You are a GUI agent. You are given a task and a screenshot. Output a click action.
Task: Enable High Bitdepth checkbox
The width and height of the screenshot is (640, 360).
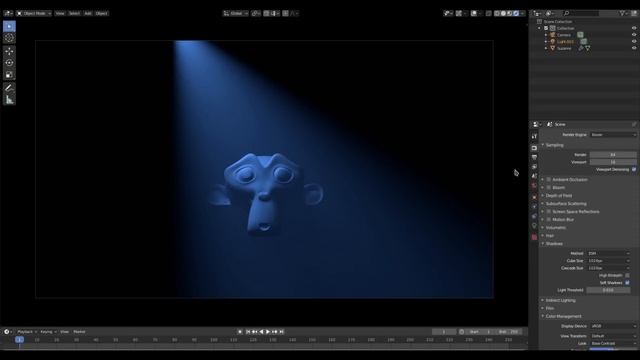627,276
